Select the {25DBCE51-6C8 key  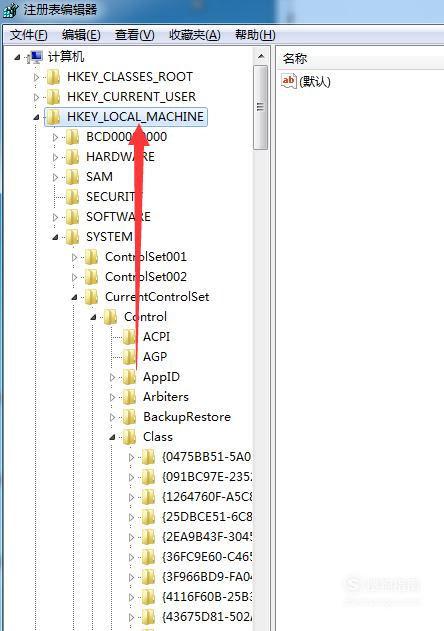[207, 517]
